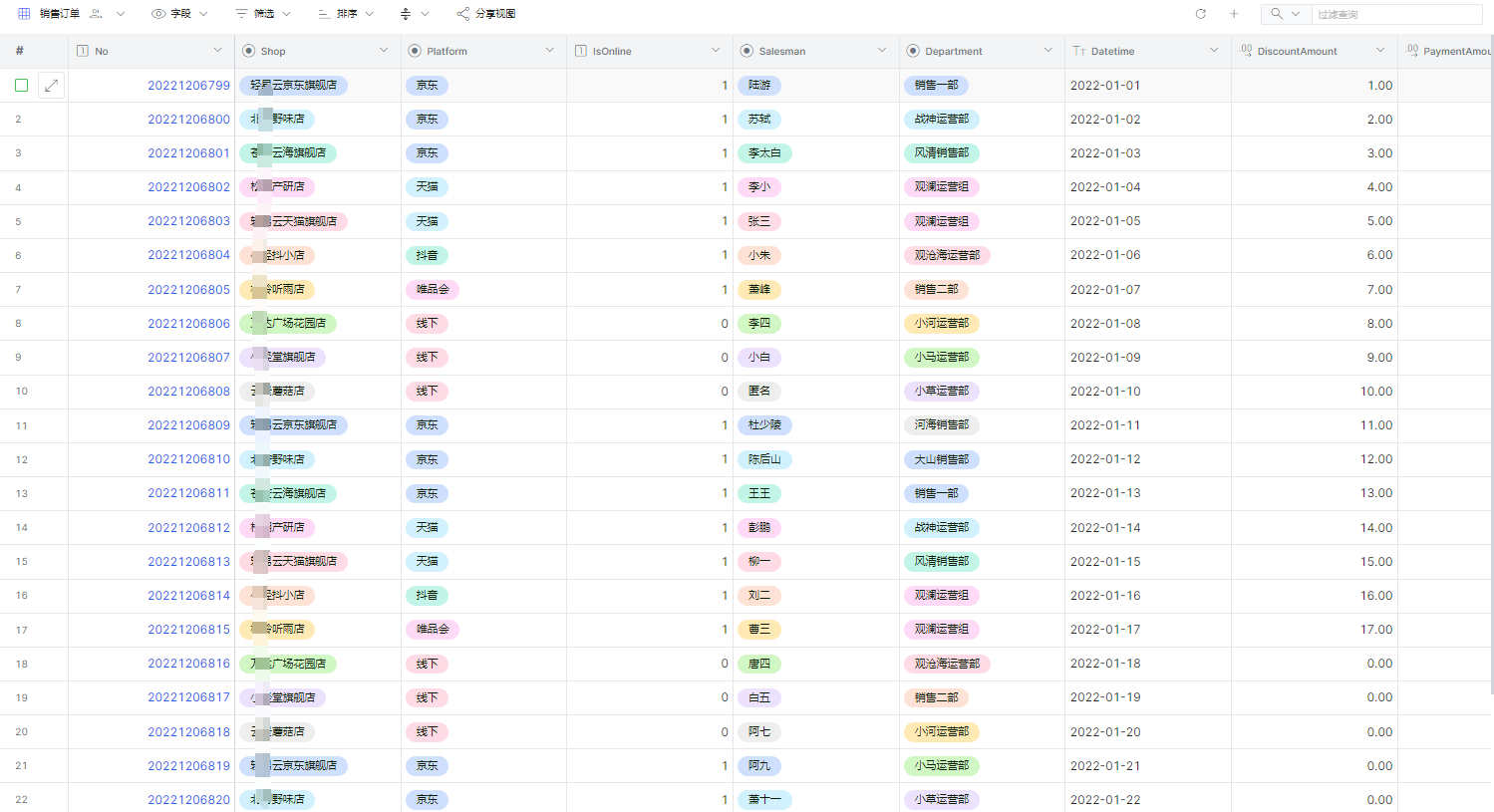Click the # row number header
This screenshot has height=812, width=1494.
19,51
